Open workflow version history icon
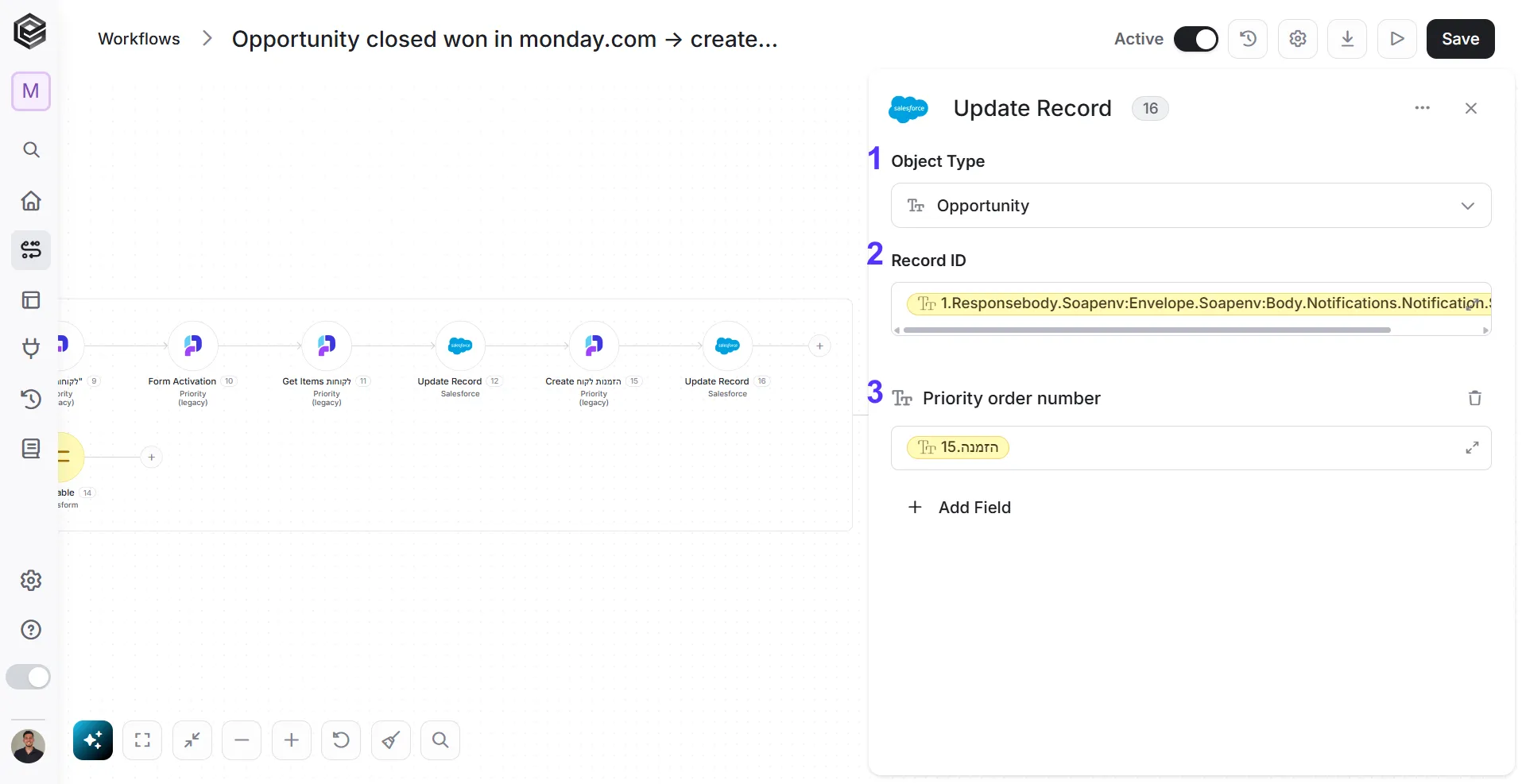The width and height of the screenshot is (1522, 784). (1248, 39)
